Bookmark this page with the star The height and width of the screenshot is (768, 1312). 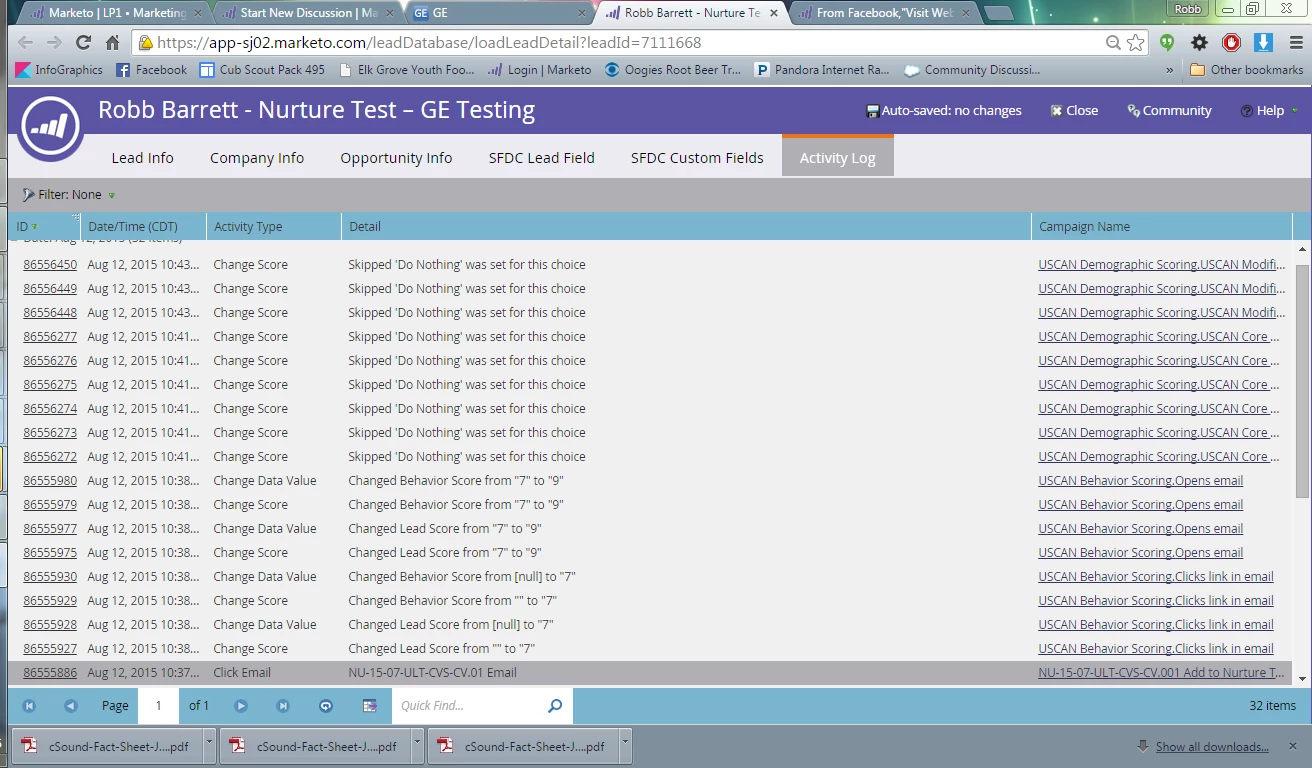(1136, 43)
